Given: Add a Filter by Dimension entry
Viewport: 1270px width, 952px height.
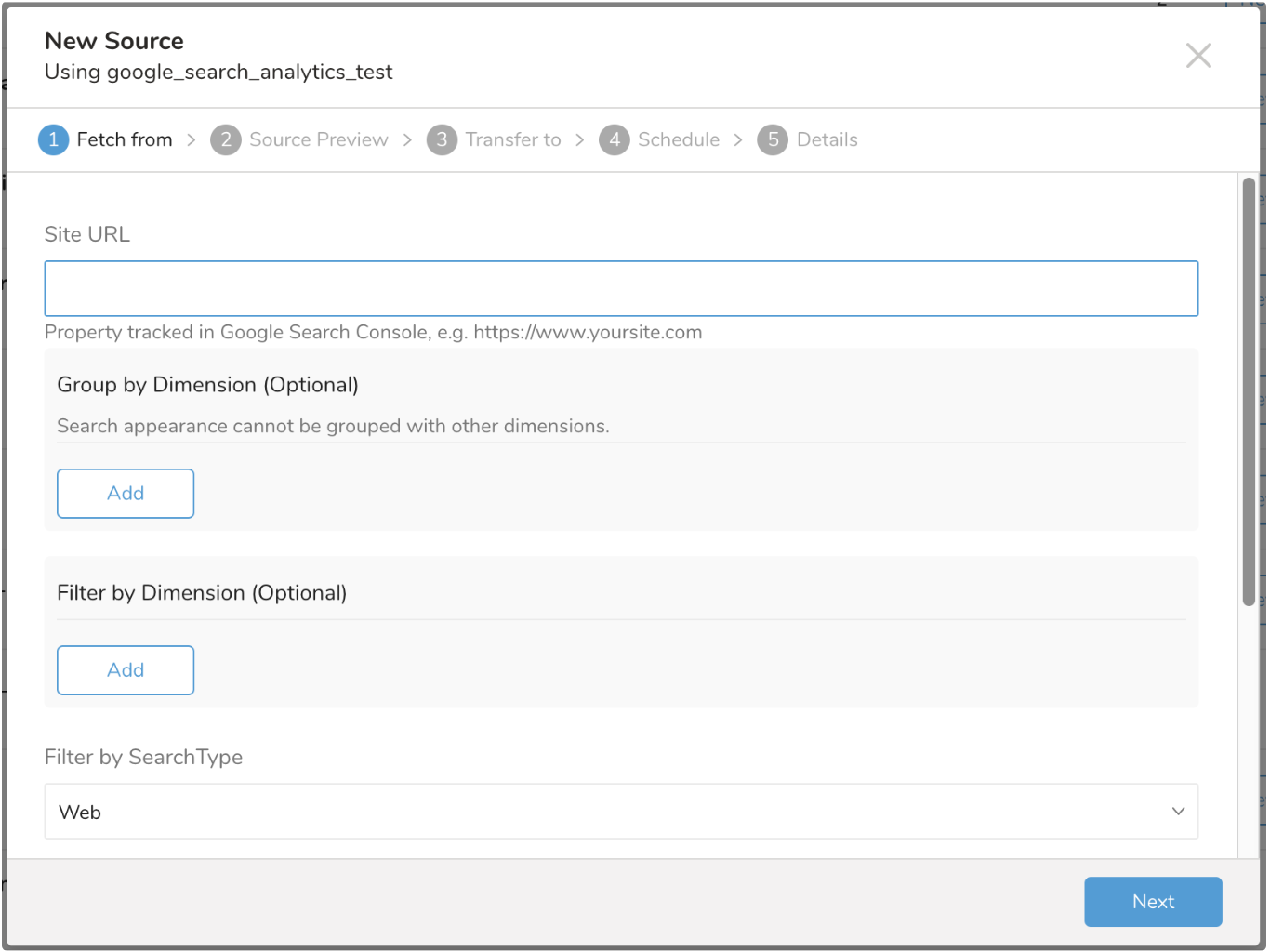Looking at the screenshot, I should tap(126, 670).
